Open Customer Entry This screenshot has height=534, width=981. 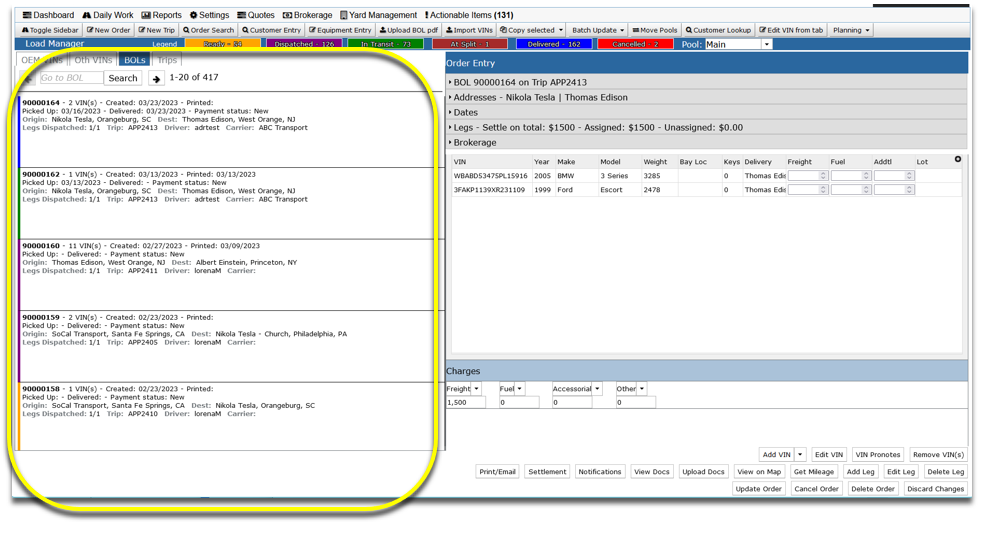click(x=272, y=30)
